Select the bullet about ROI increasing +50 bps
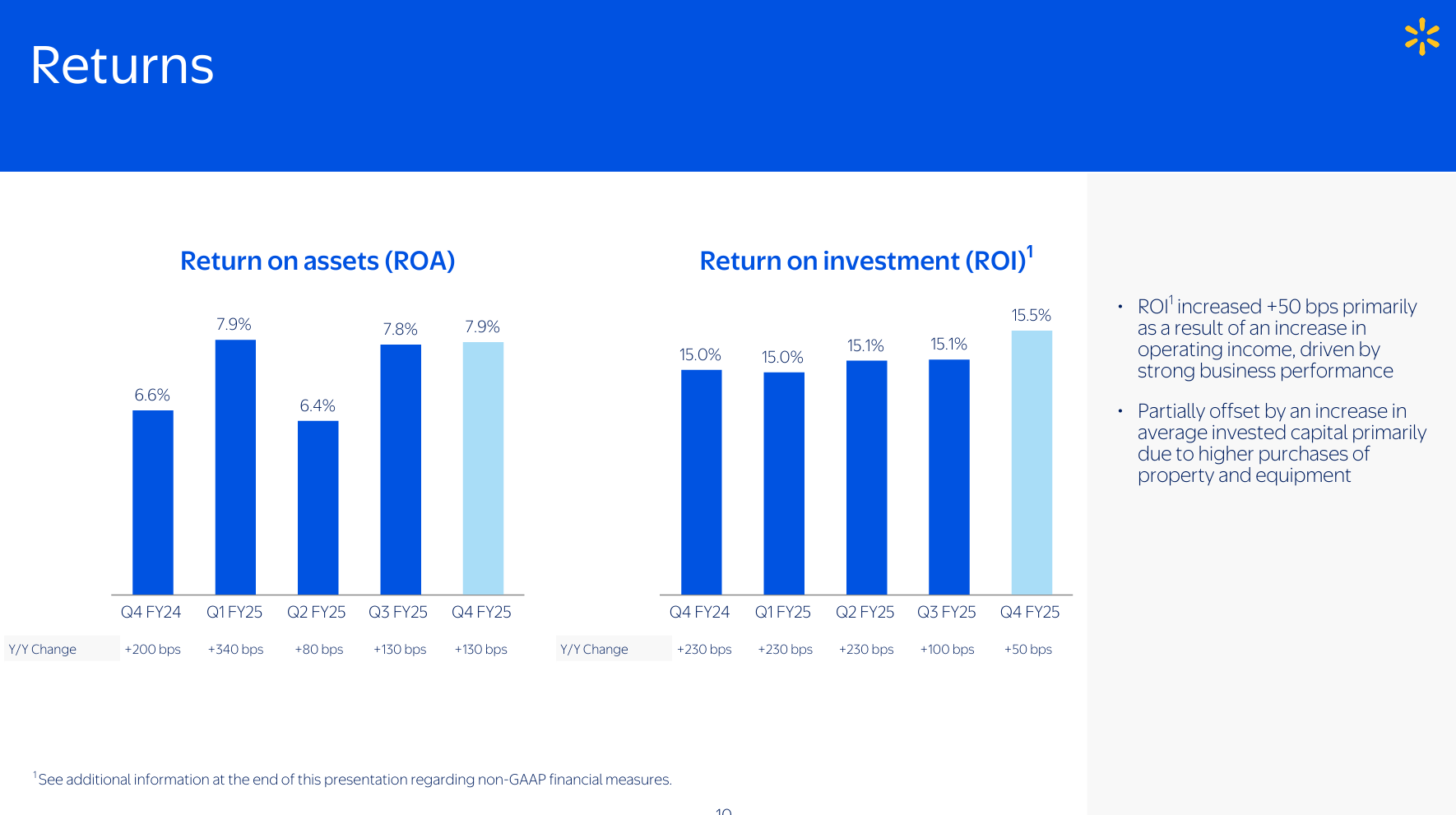This screenshot has width=1456, height=815. [x=1275, y=338]
